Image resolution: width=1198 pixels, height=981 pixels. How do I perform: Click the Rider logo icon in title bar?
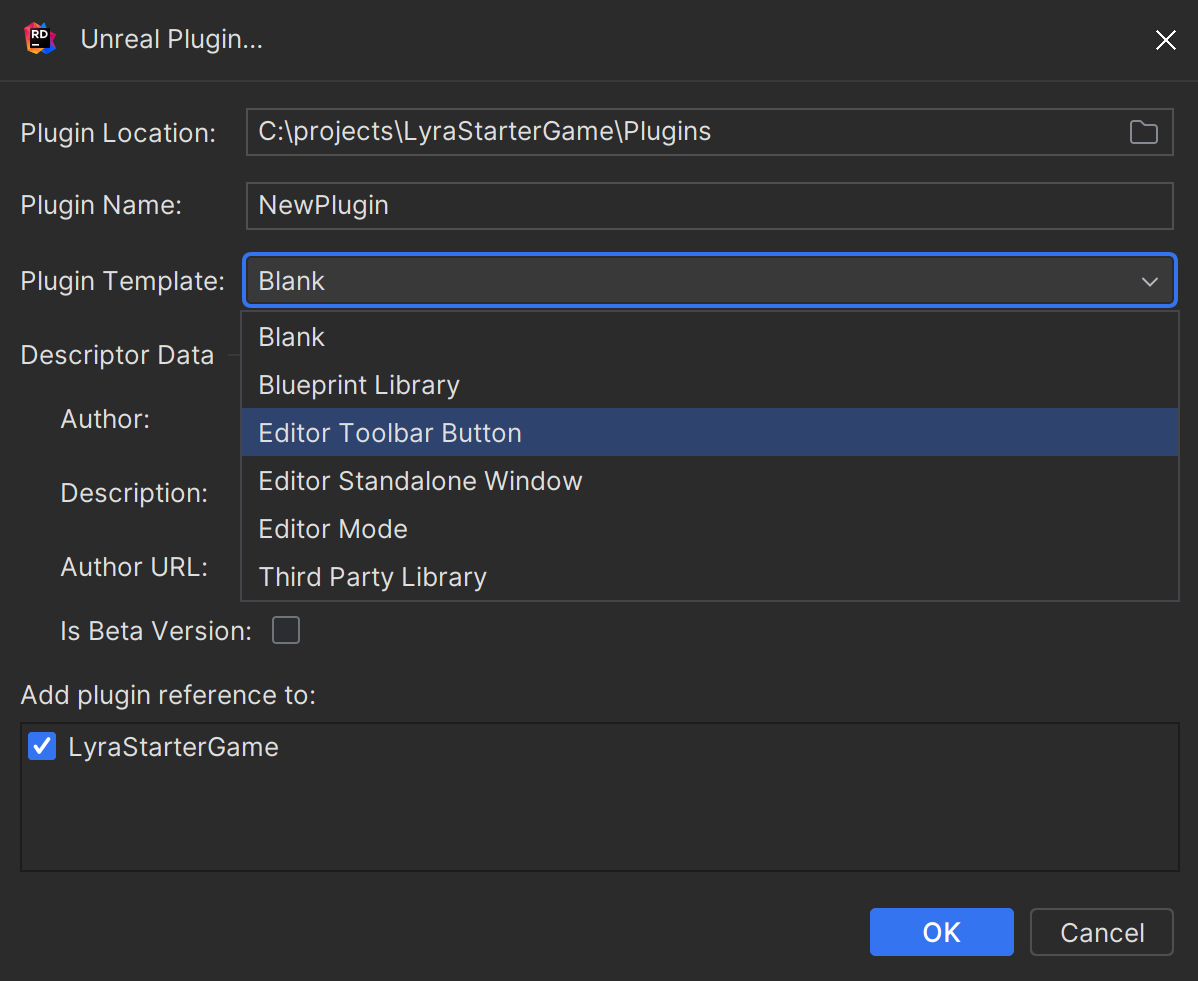point(38,38)
